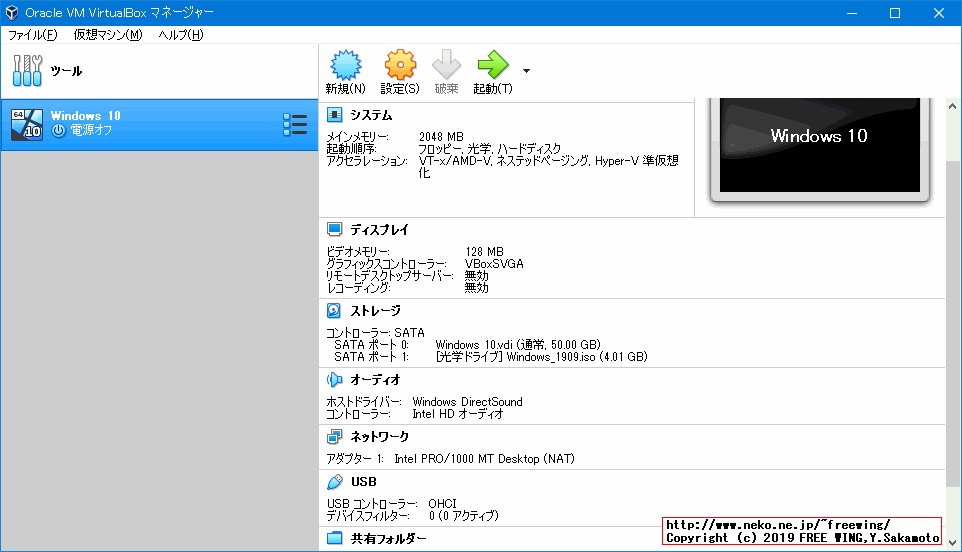Click Intel PRO/1000 MT Desktop (NAT) adapter
962x552 pixels.
coord(484,459)
